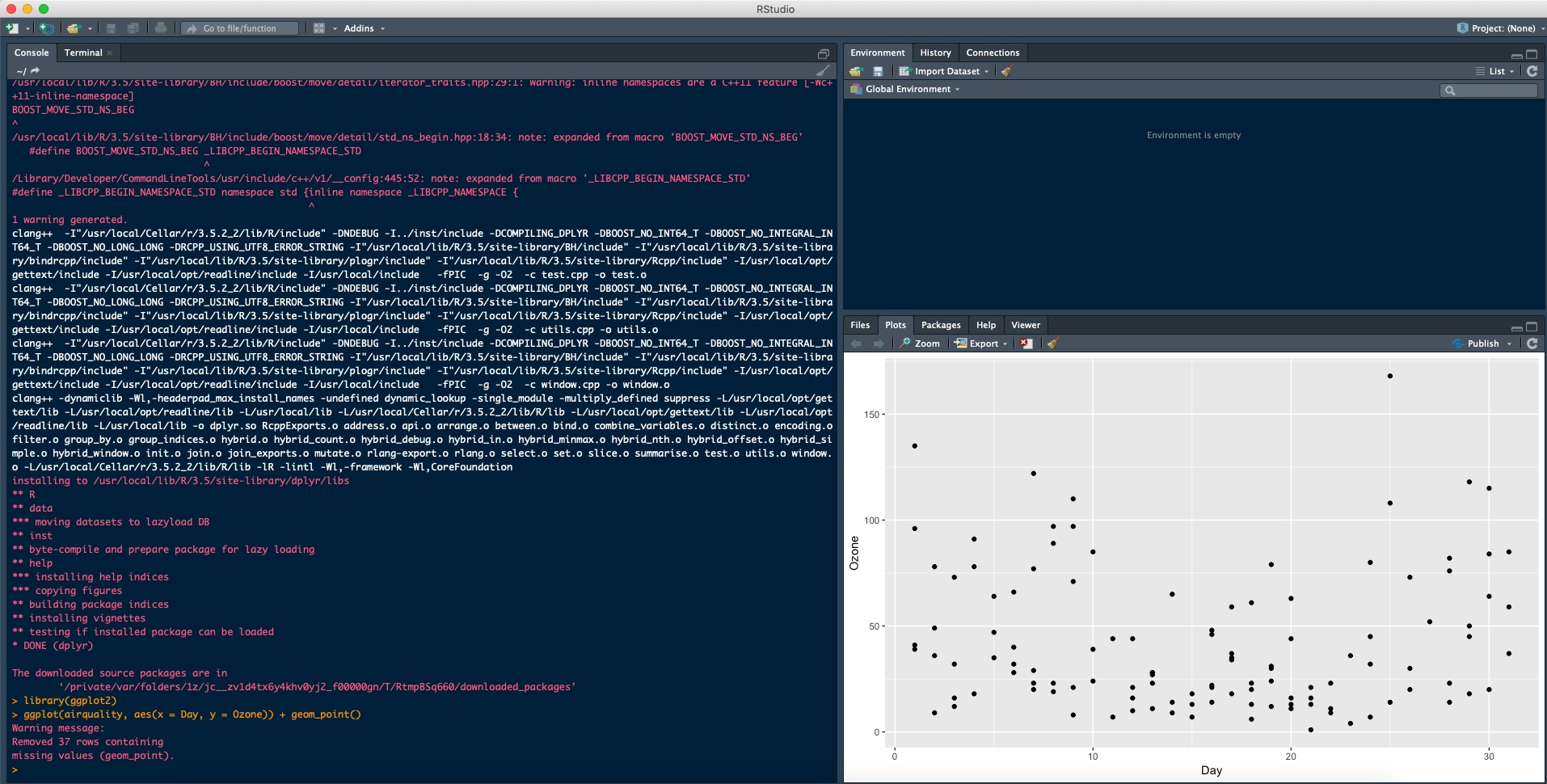The height and width of the screenshot is (784, 1547).
Task: Open the Project: (None) menu
Action: tap(1500, 28)
